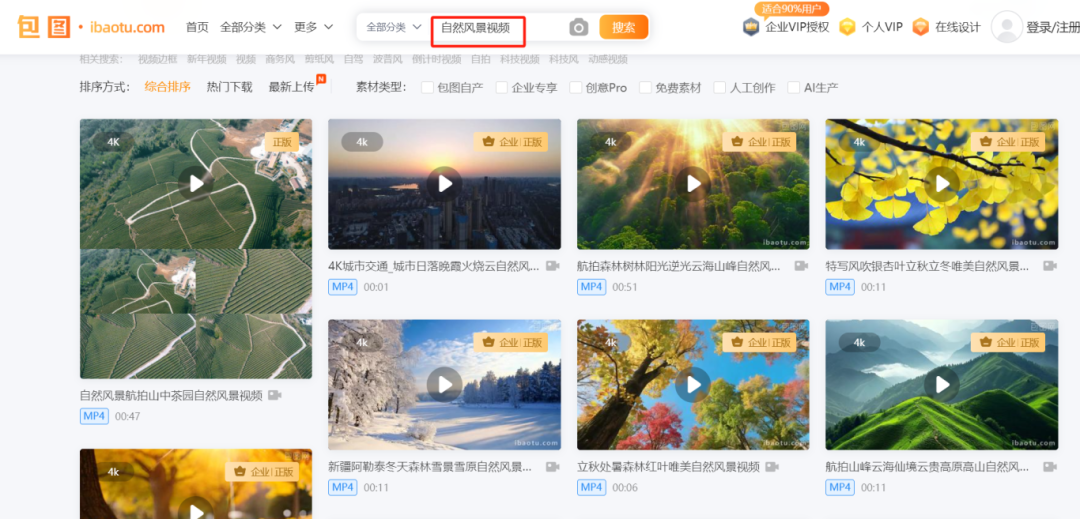
Task: Open 登录/注册 login link
Action: click(x=1053, y=28)
